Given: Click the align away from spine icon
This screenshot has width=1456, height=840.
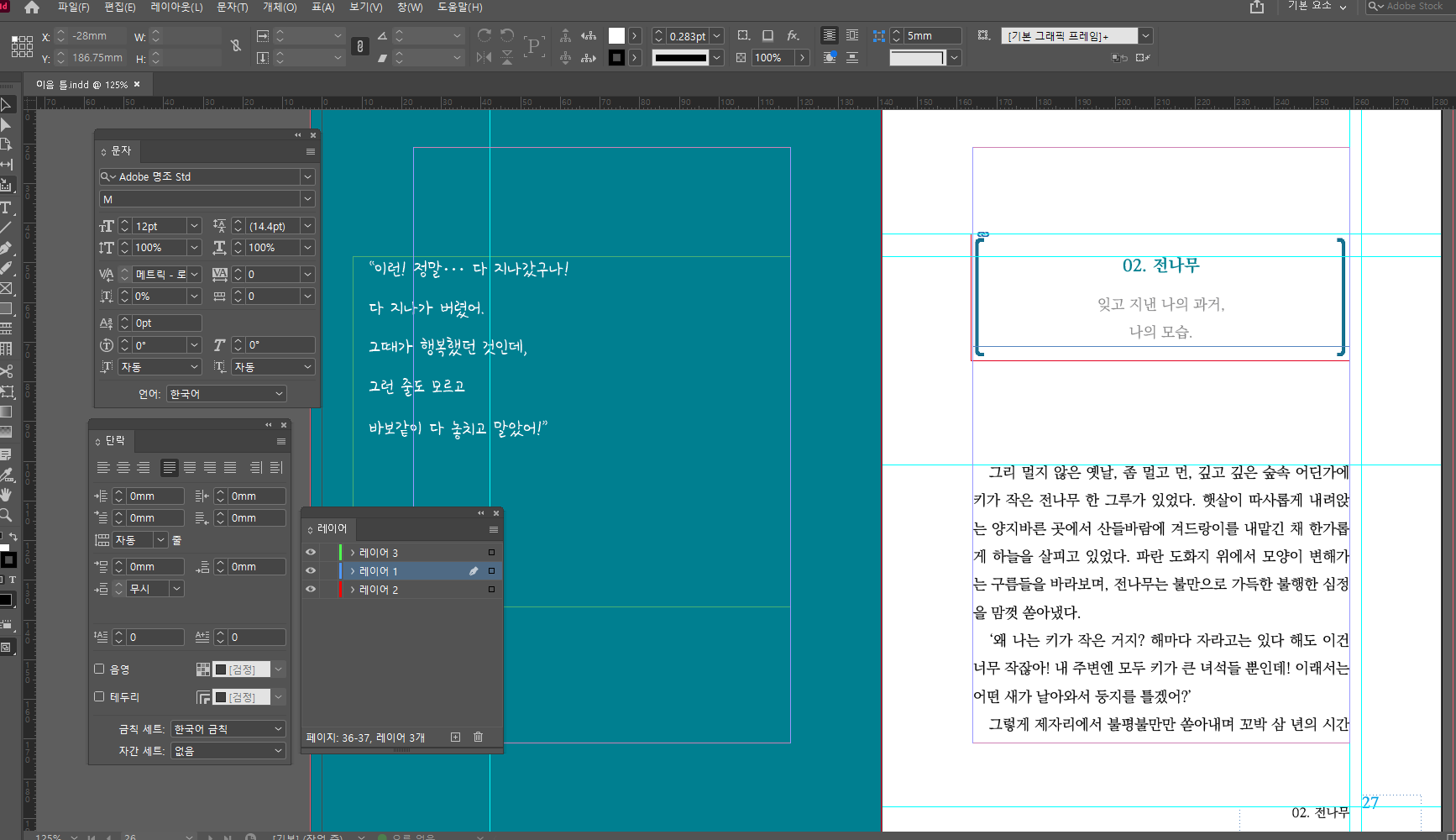Looking at the screenshot, I should 276,468.
